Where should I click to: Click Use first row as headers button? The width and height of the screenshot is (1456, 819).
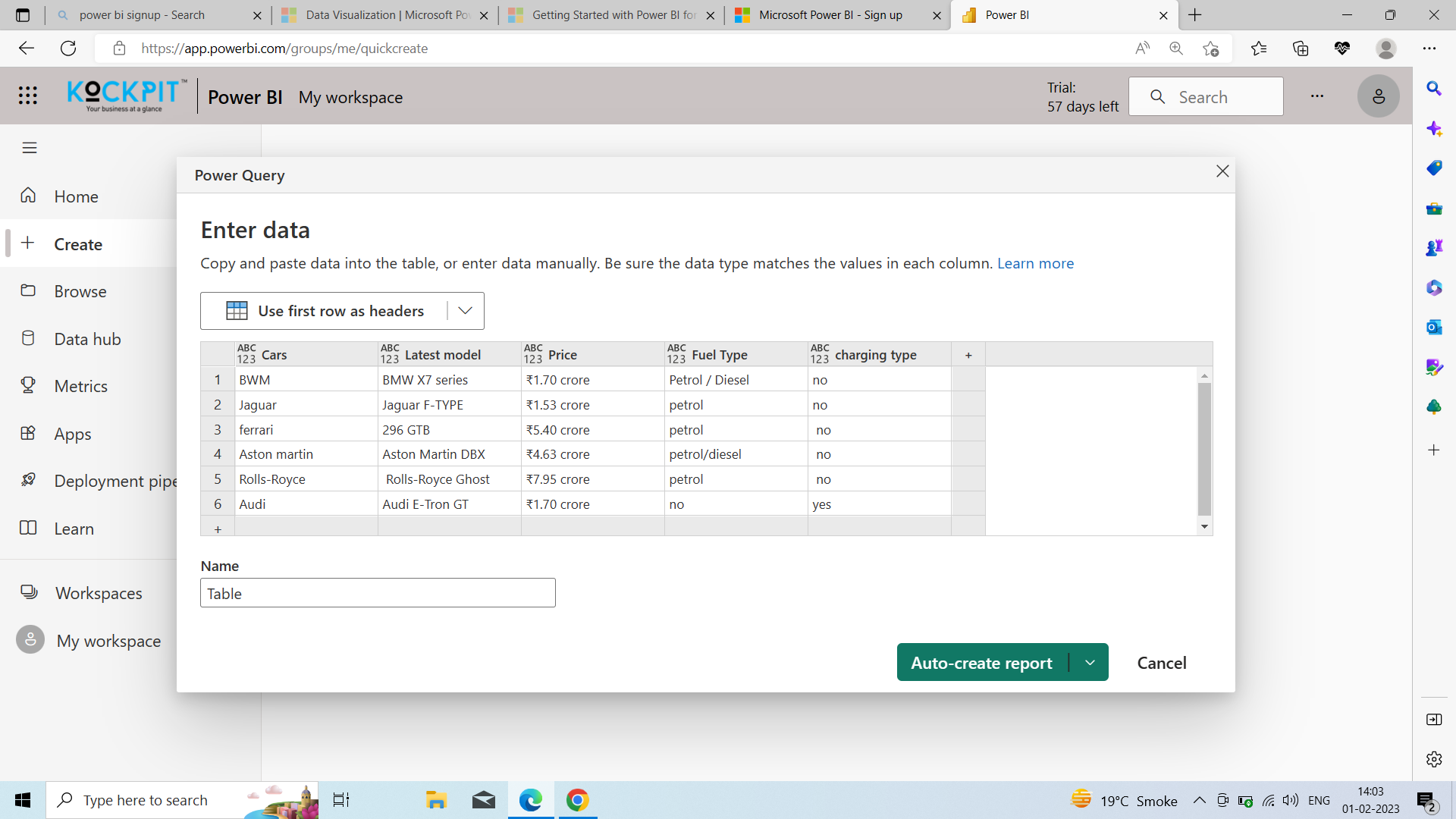[x=325, y=311]
